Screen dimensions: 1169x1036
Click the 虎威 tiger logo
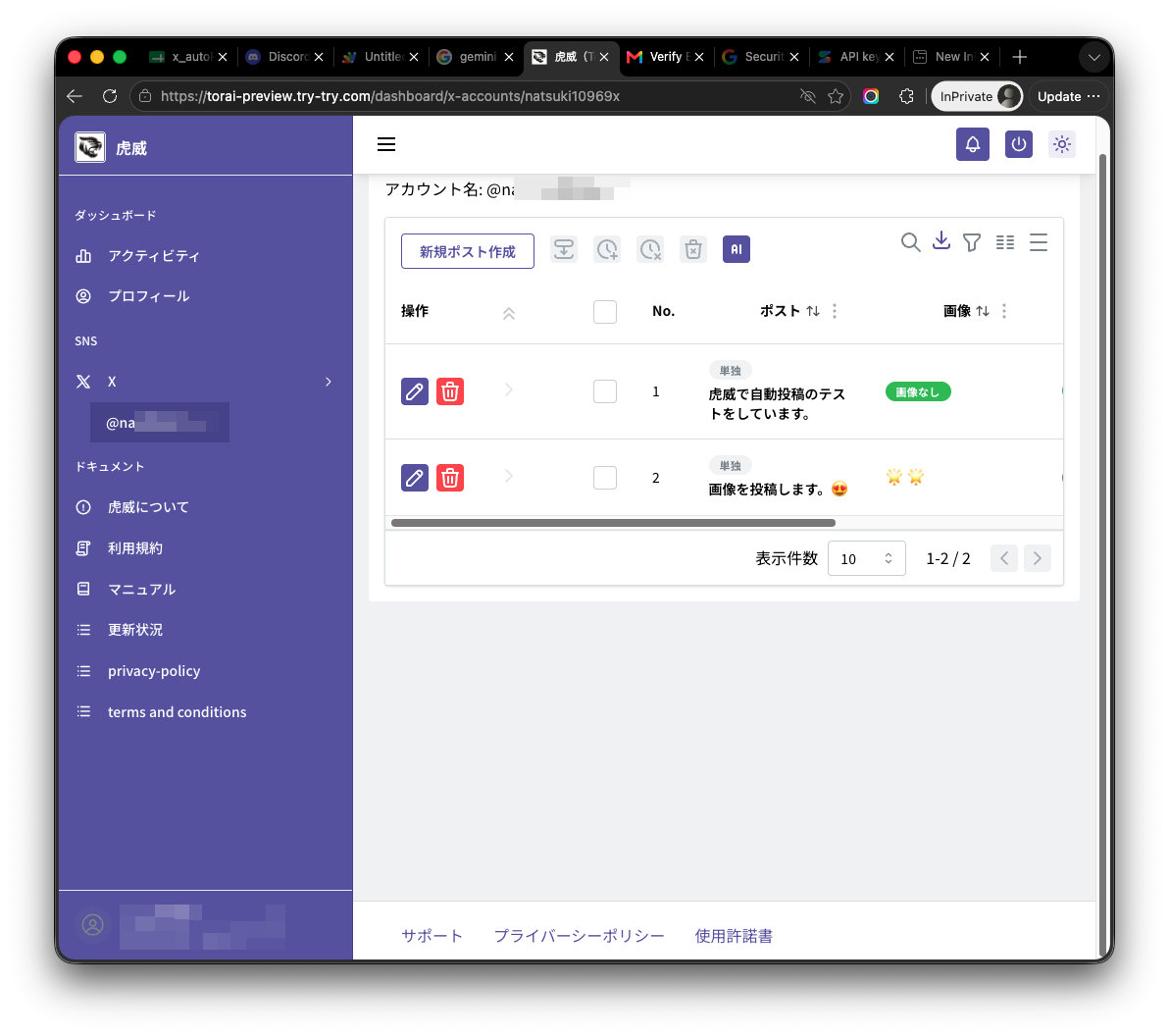point(90,147)
